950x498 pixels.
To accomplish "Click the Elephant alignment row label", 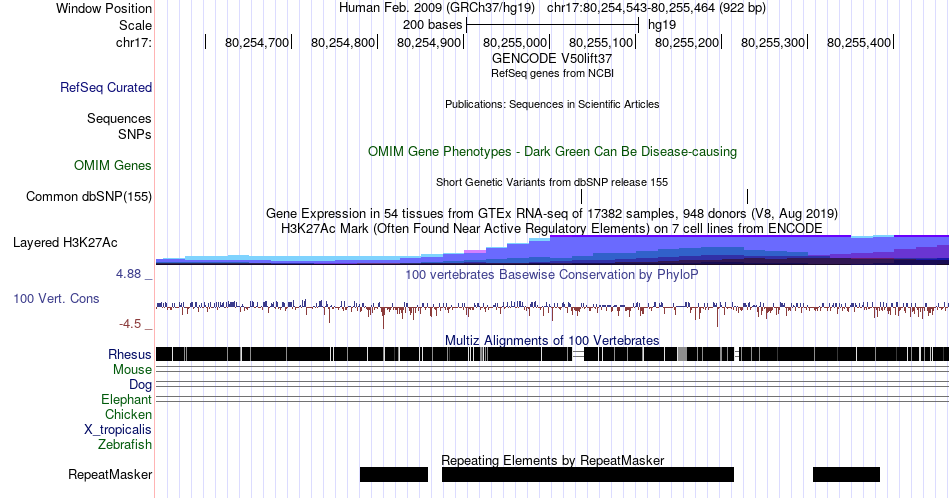I will tap(127, 399).
